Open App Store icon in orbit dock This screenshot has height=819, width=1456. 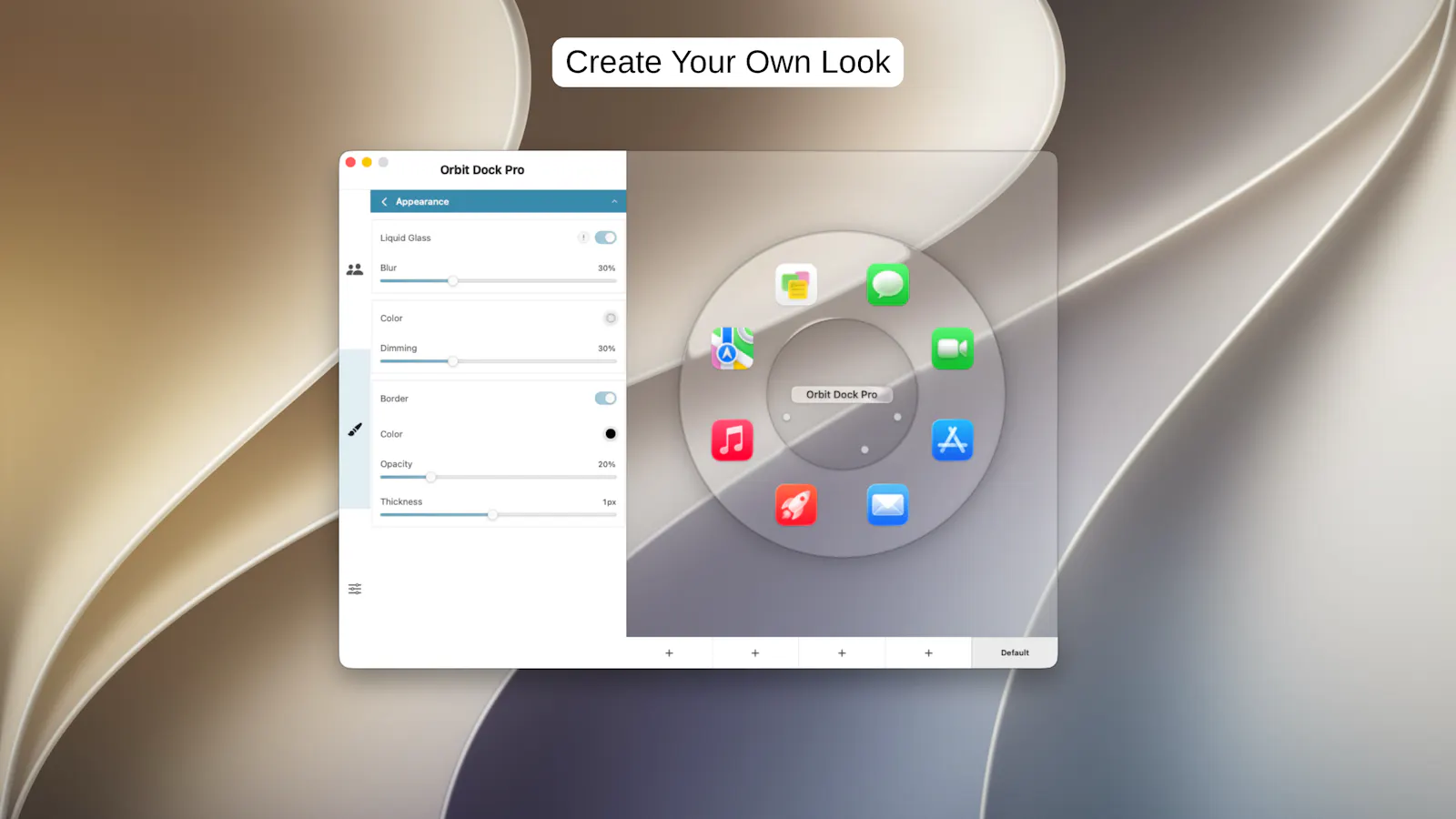click(953, 440)
